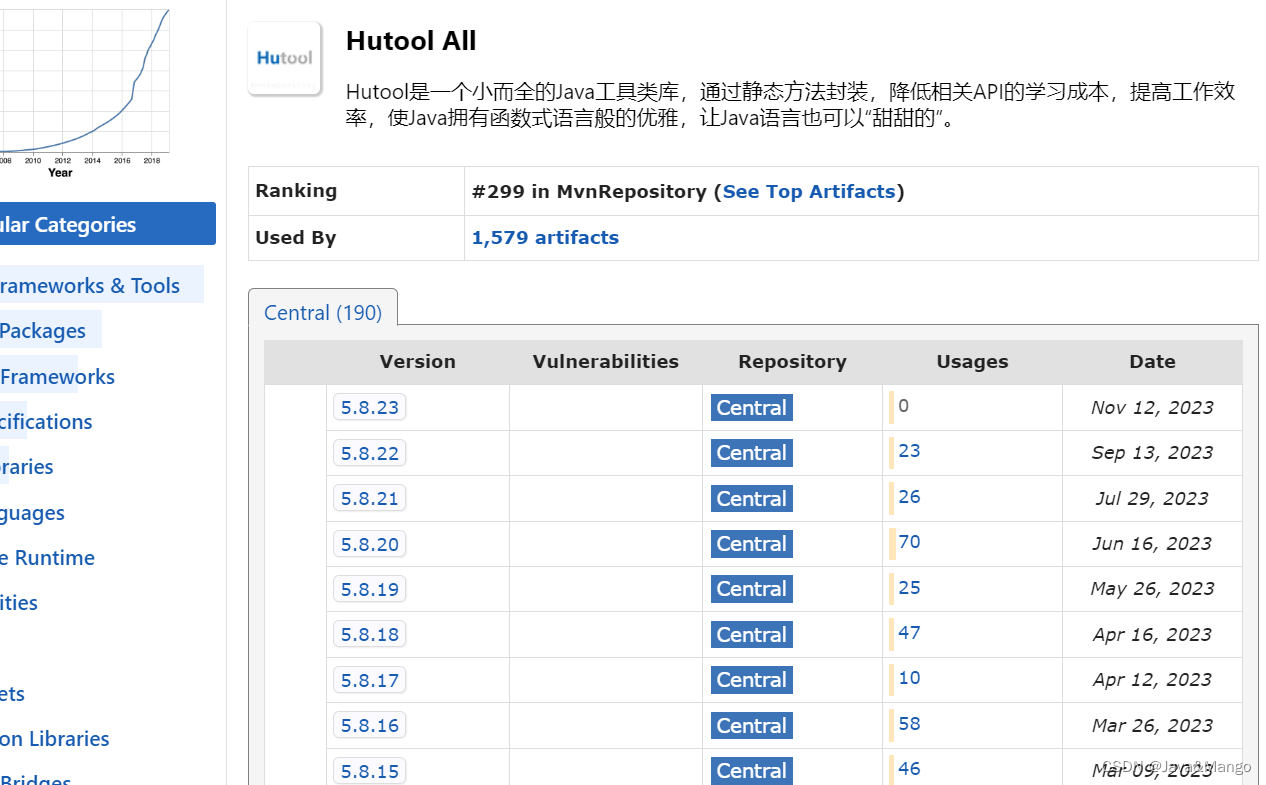Viewport: 1266px width, 785px height.
Task: Open version 5.8.16 link
Action: click(370, 725)
